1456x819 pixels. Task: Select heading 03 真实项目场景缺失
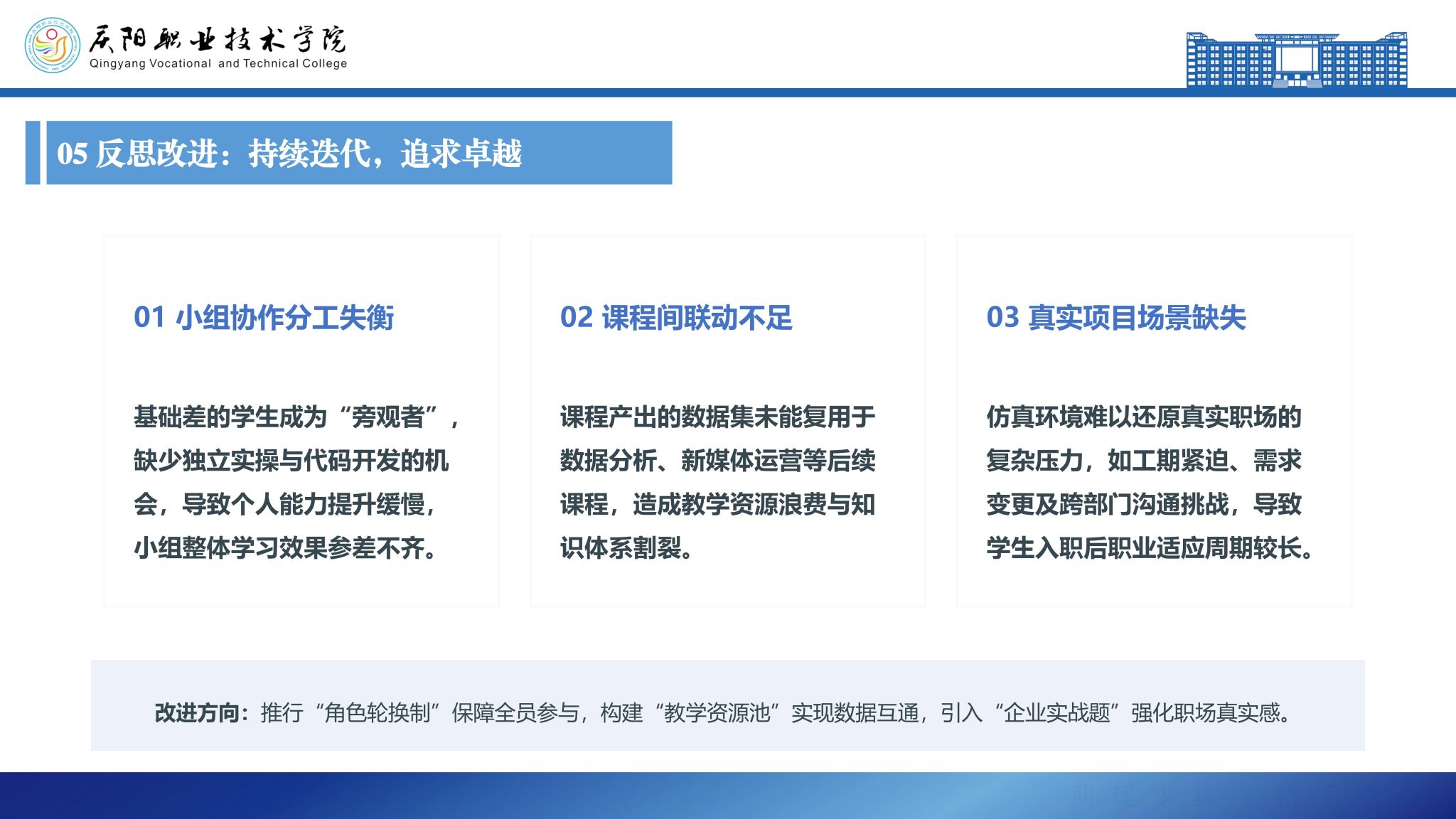tap(1116, 317)
